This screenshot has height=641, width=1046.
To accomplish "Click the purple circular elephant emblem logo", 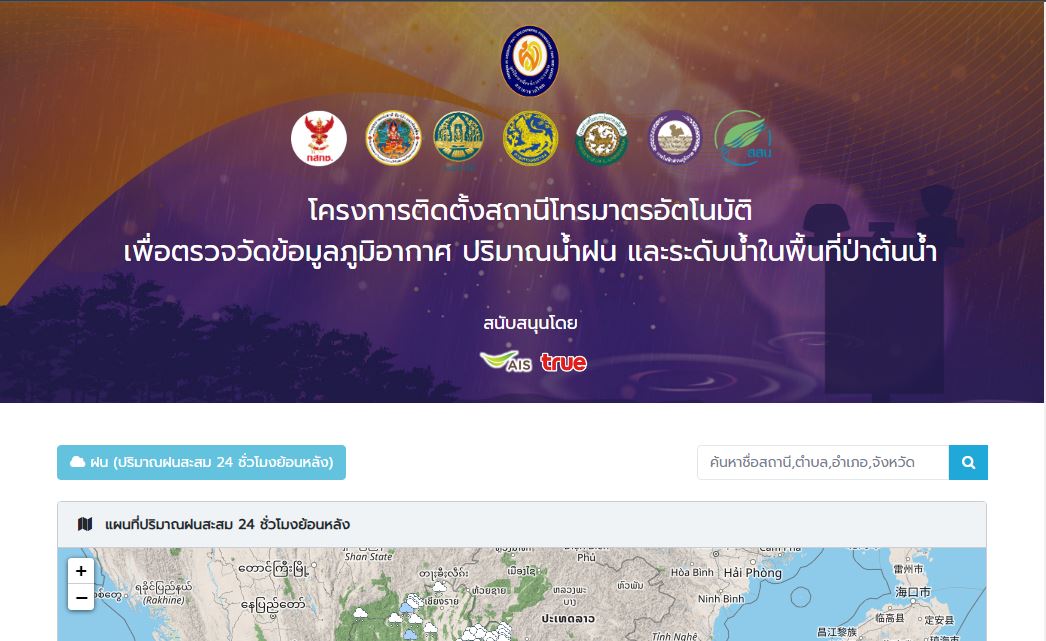I will (x=674, y=138).
